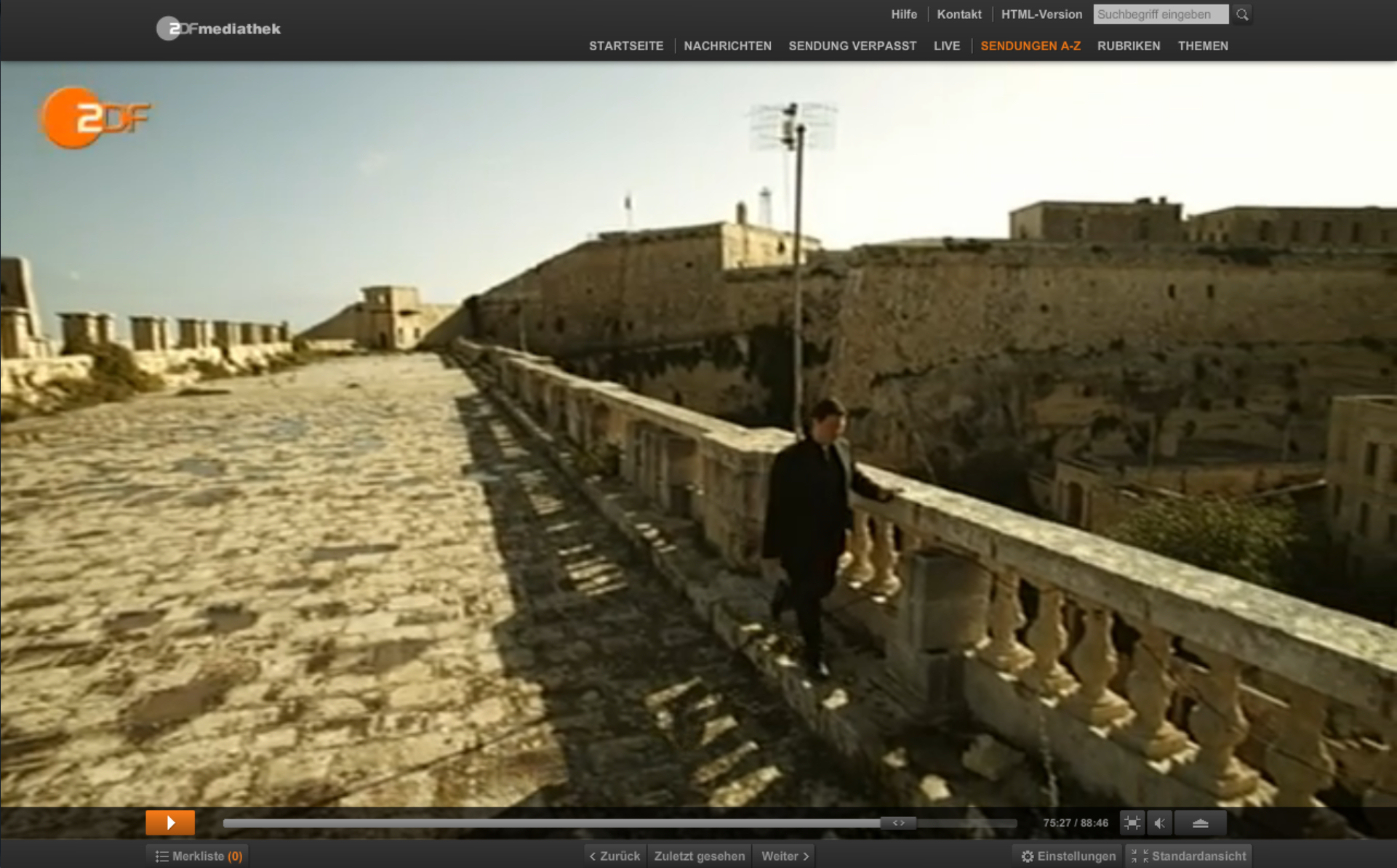This screenshot has height=868, width=1397.
Task: Open the Merkliste watchlist
Action: (x=199, y=856)
